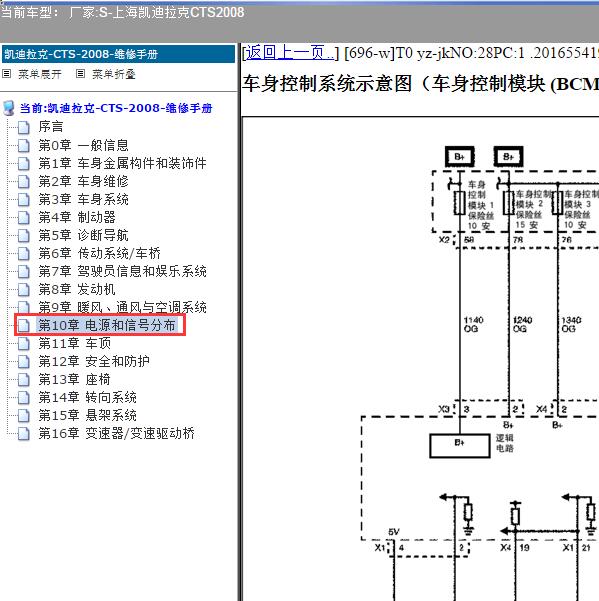Click the page icon next to 第2章

(x=24, y=181)
